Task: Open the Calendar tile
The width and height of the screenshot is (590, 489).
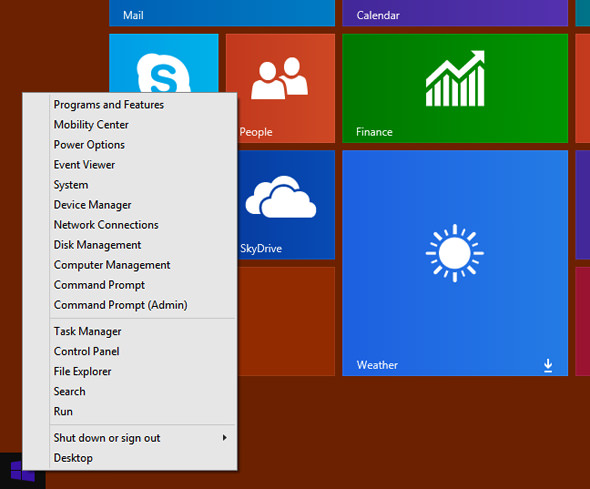Action: point(455,13)
